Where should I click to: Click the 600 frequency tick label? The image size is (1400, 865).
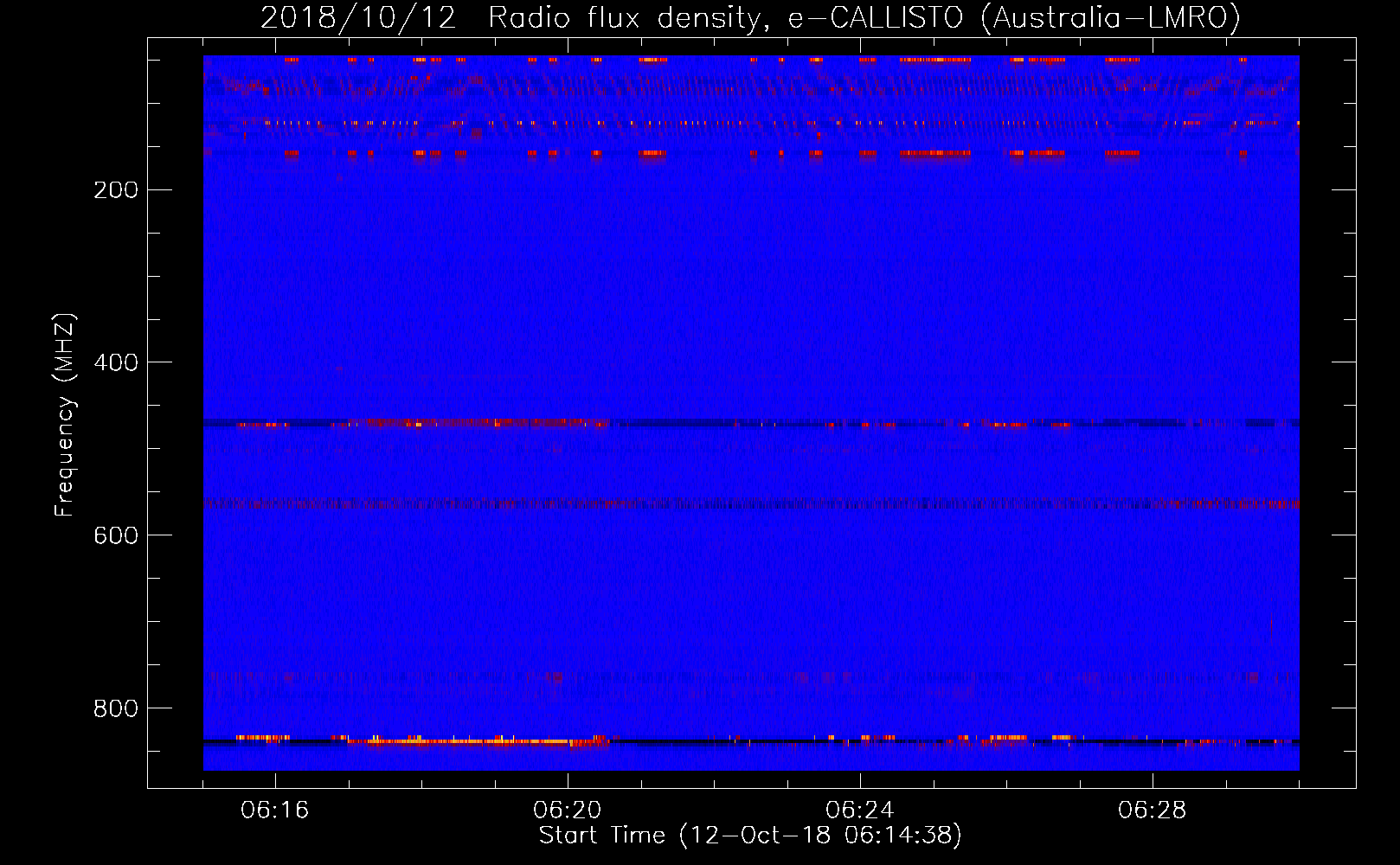pyautogui.click(x=116, y=535)
